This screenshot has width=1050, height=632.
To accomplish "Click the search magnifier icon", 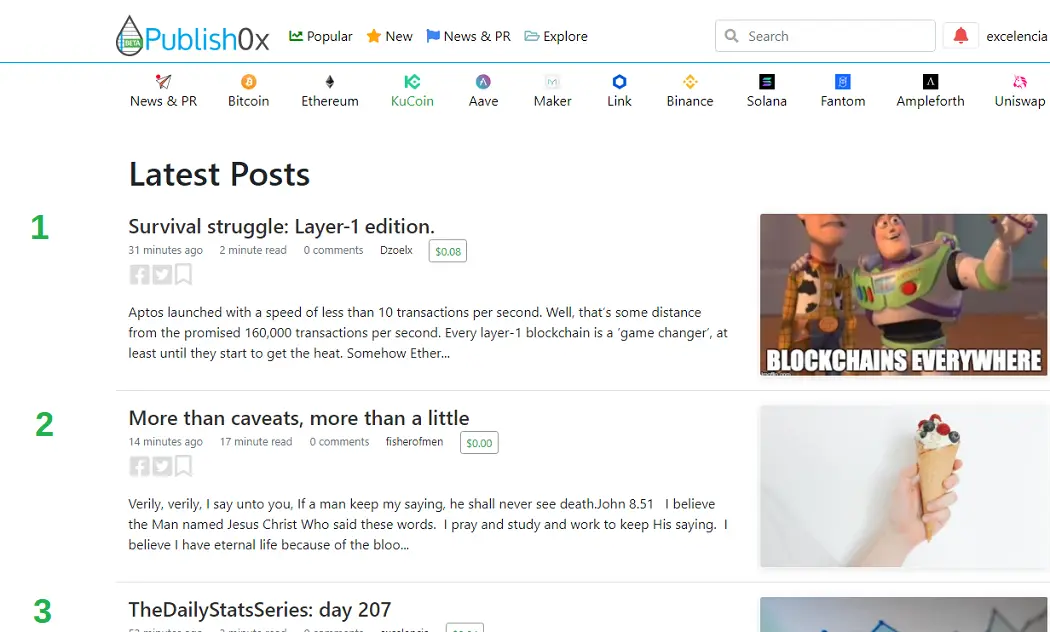I will [732, 35].
